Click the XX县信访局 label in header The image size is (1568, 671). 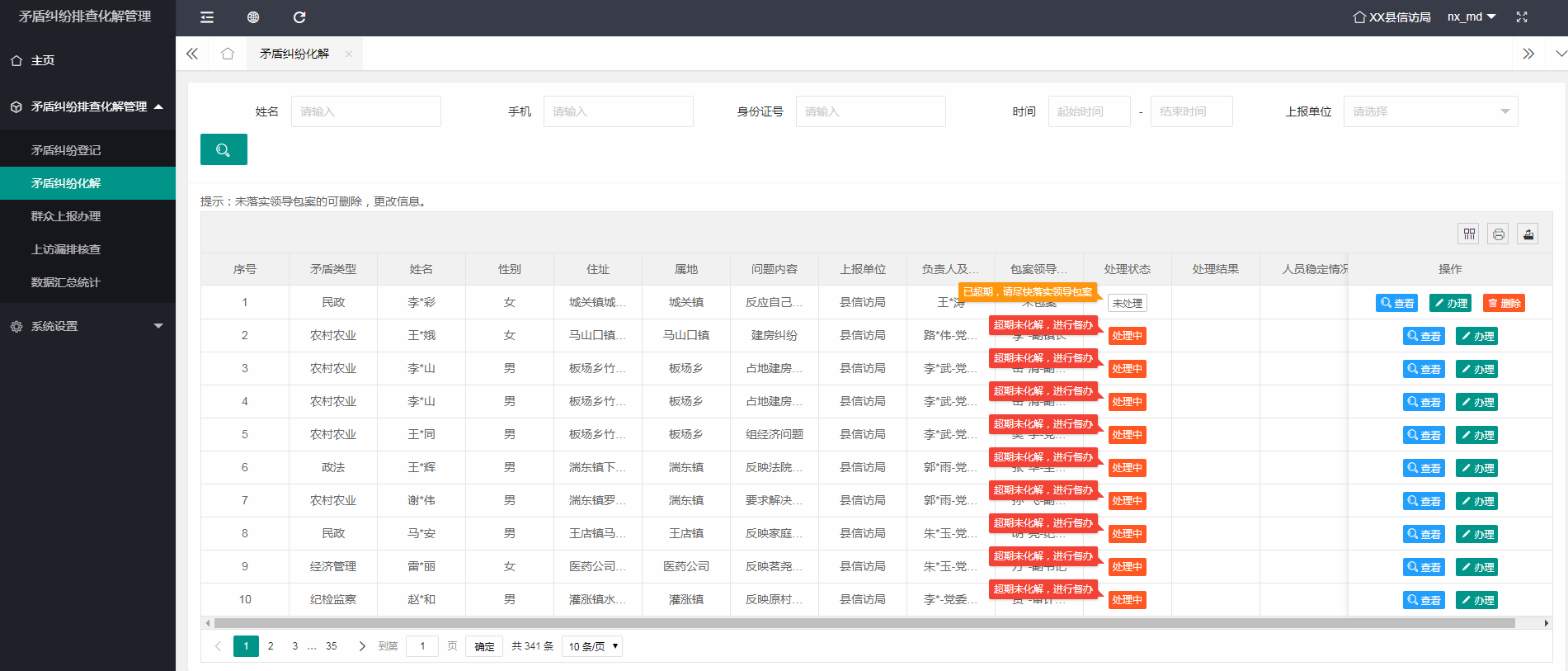pos(1392,17)
